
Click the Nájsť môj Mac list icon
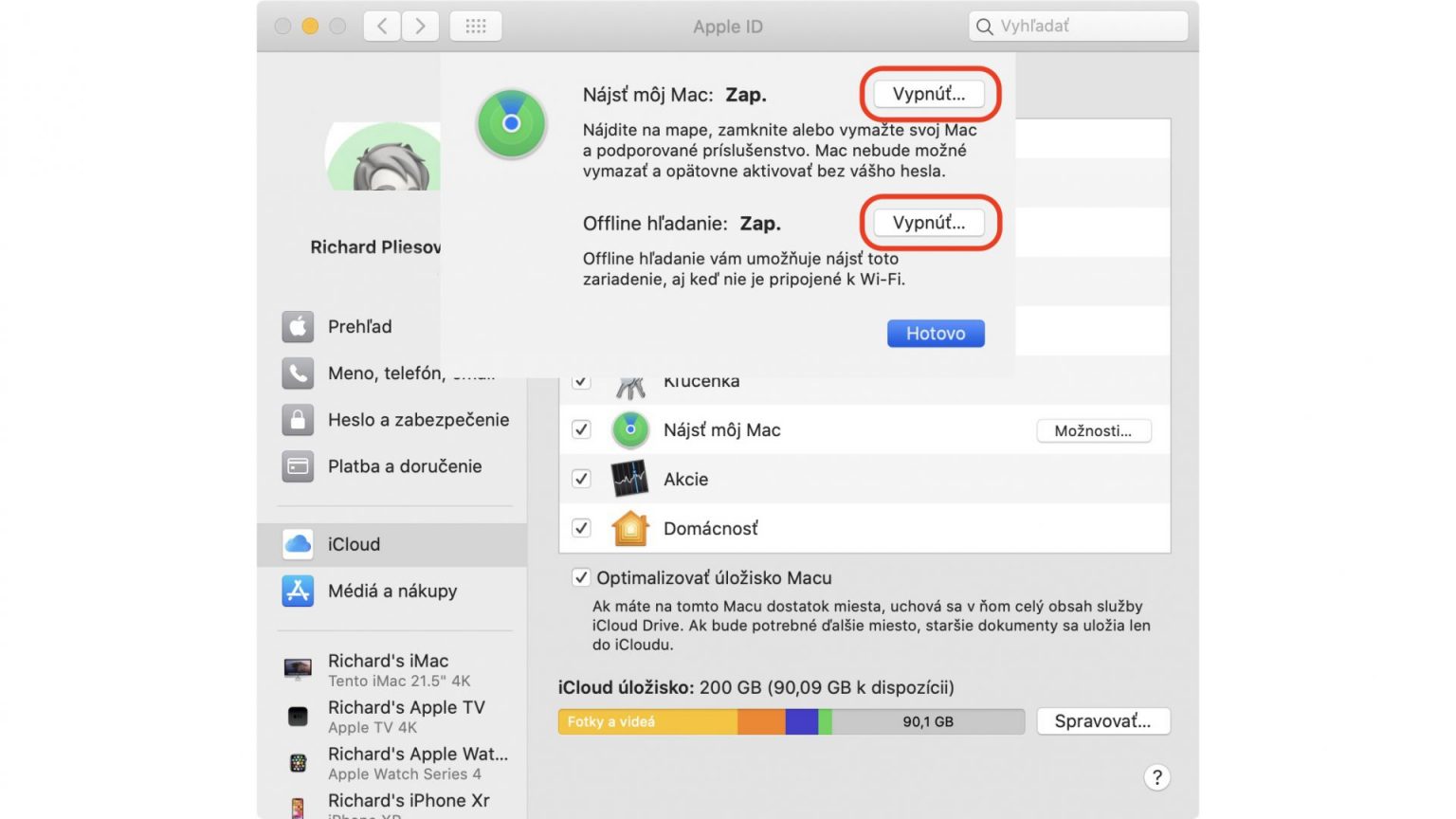point(630,429)
